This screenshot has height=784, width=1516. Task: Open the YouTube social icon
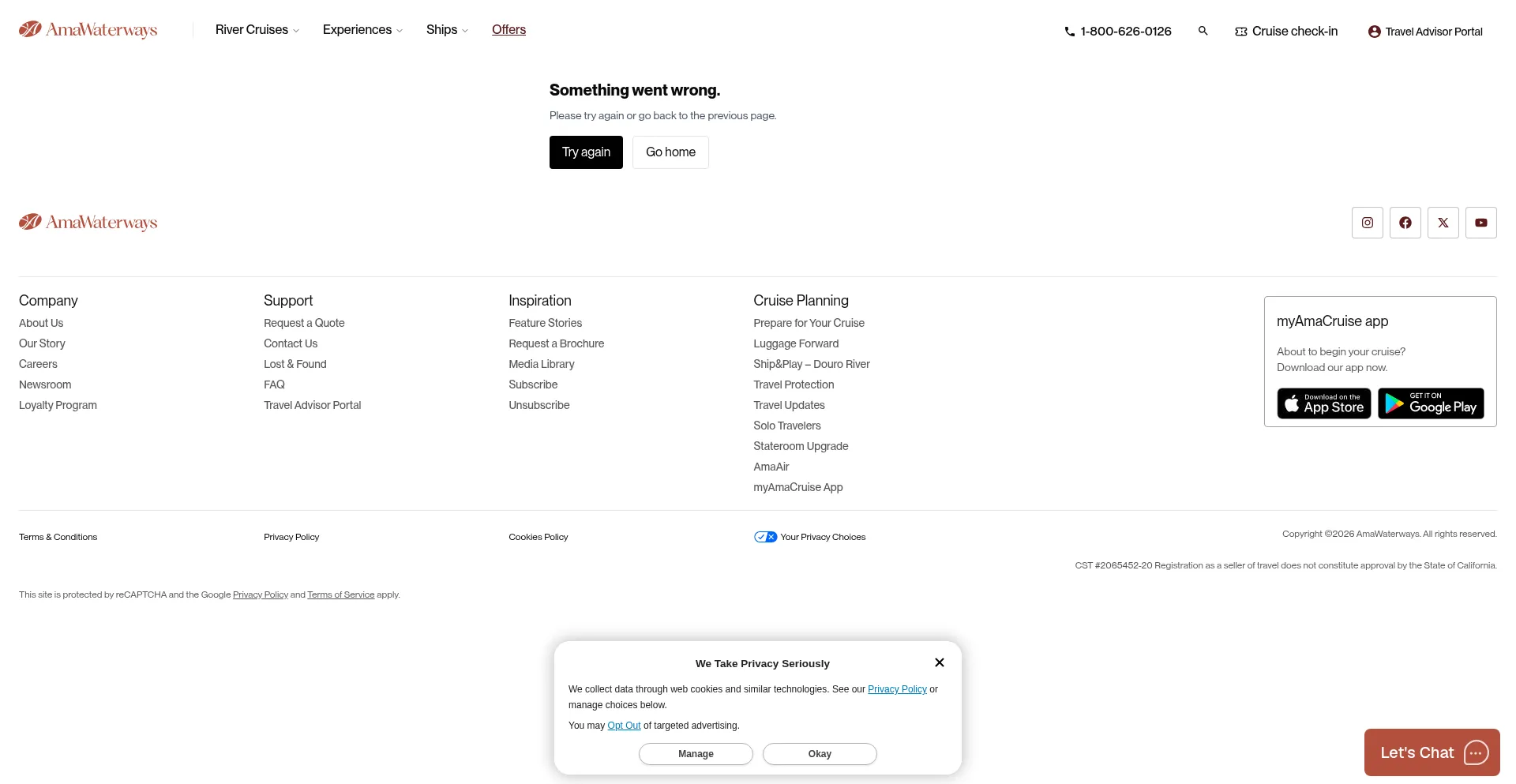click(1481, 223)
